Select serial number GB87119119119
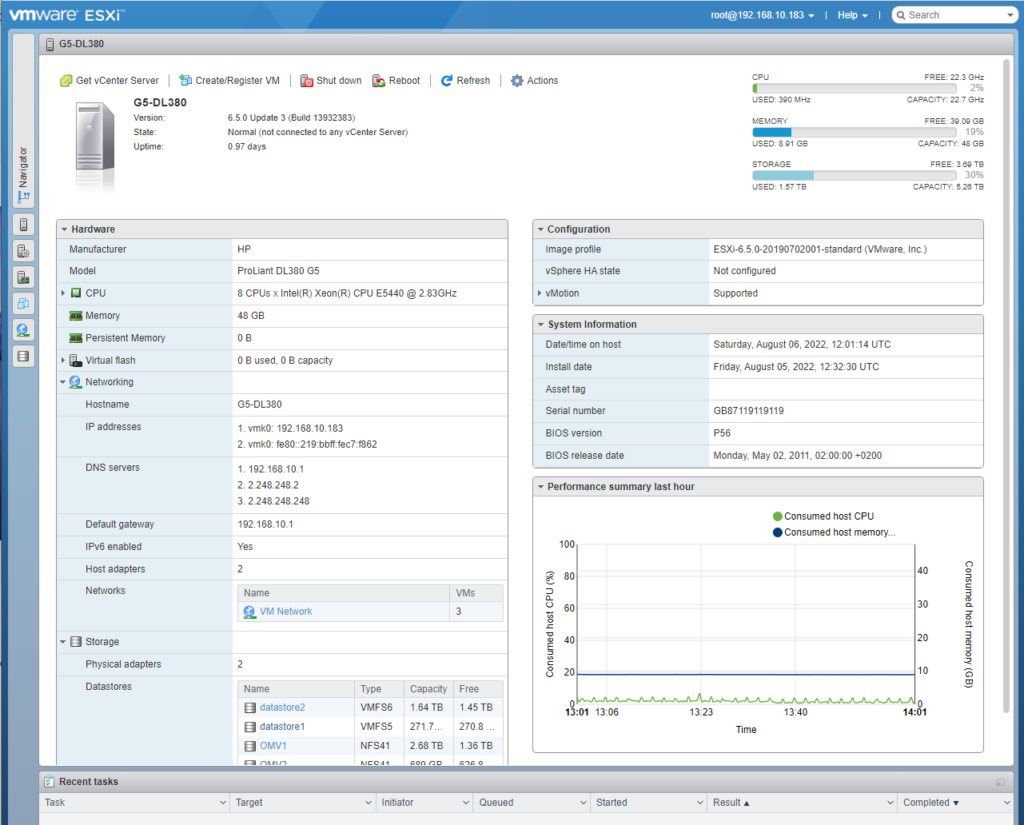The image size is (1024, 825). pyautogui.click(x=748, y=411)
